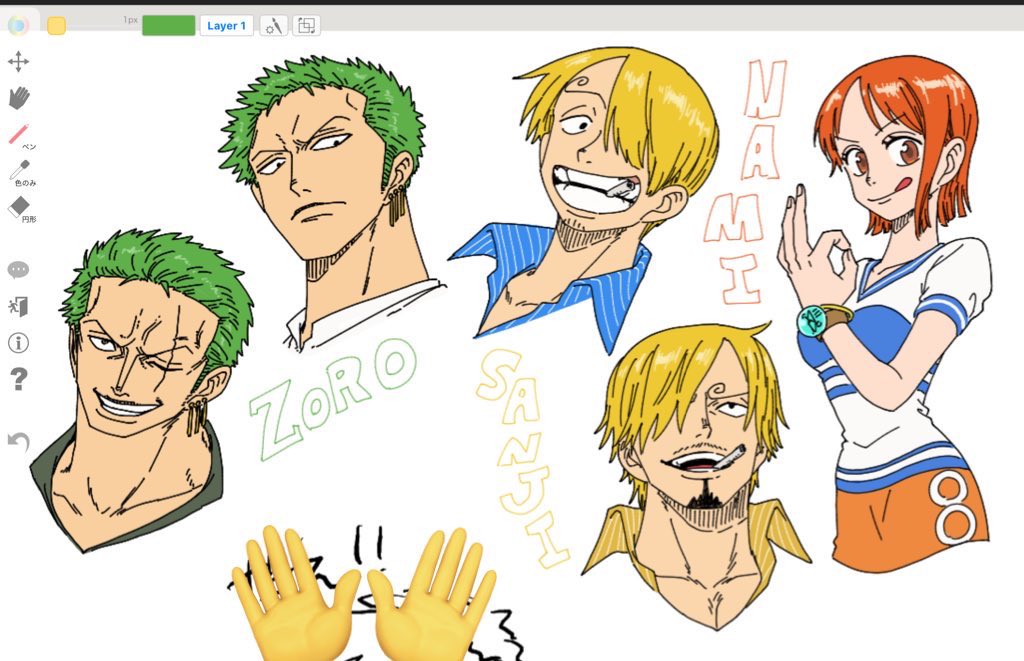Open the question mark help
Screen dimensions: 1024x661
coord(19,379)
